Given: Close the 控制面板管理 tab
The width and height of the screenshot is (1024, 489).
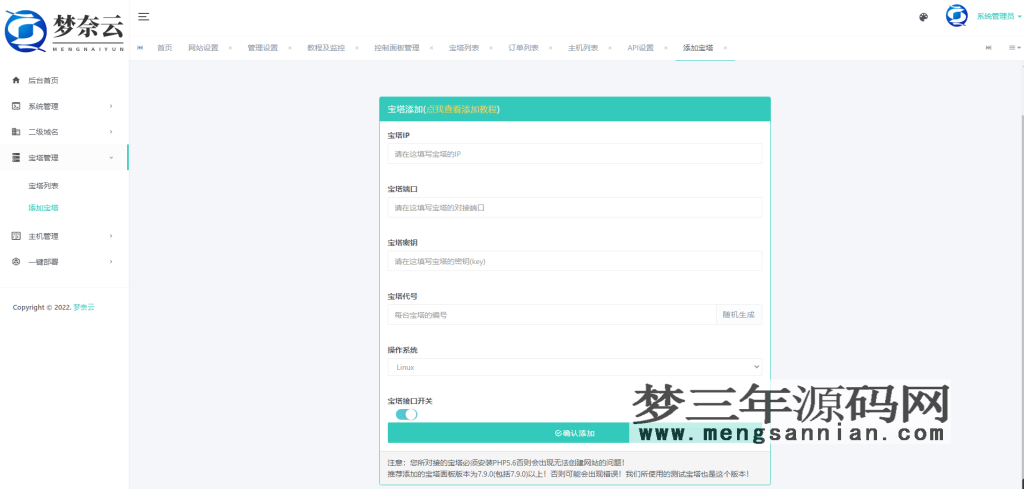Looking at the screenshot, I should click(x=432, y=48).
